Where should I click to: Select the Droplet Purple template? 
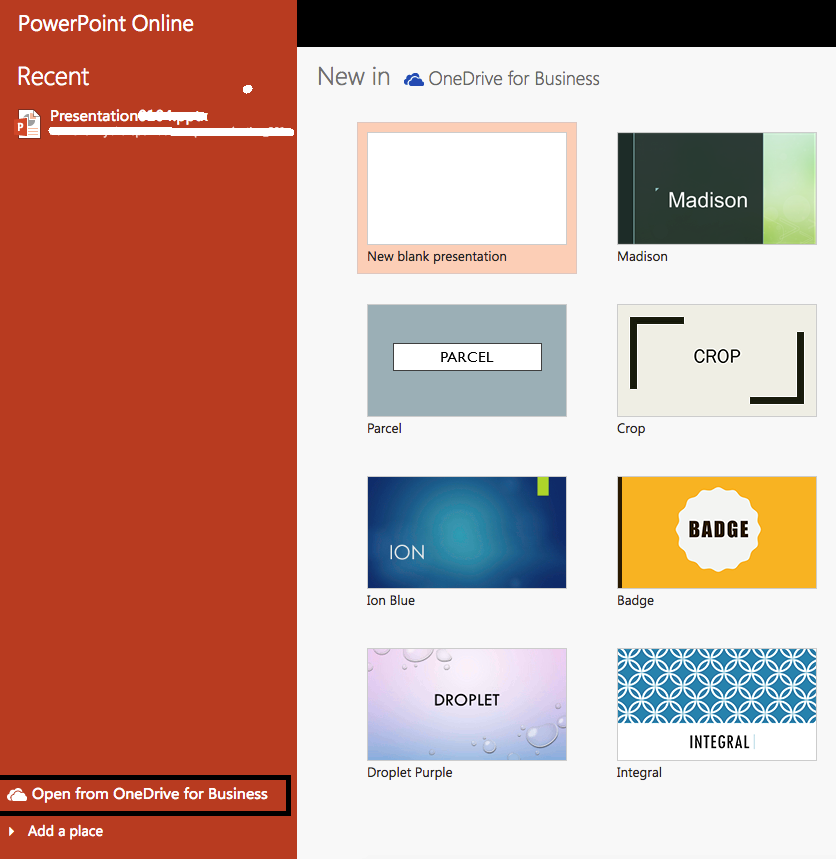(x=466, y=704)
